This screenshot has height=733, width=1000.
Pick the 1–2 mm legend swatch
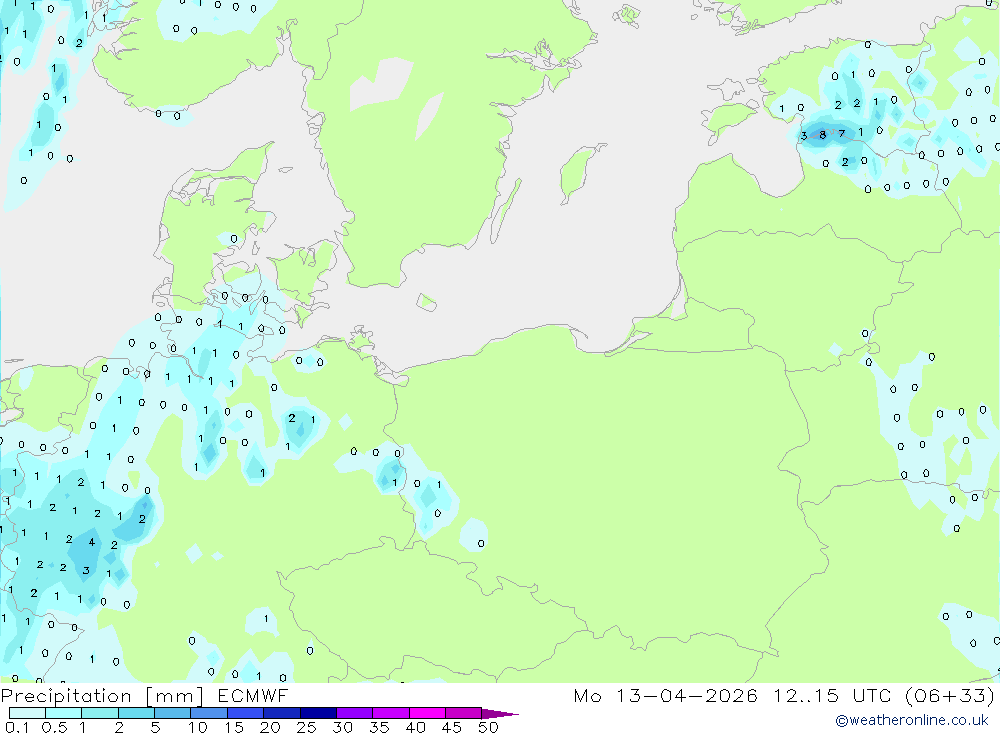[x=100, y=713]
